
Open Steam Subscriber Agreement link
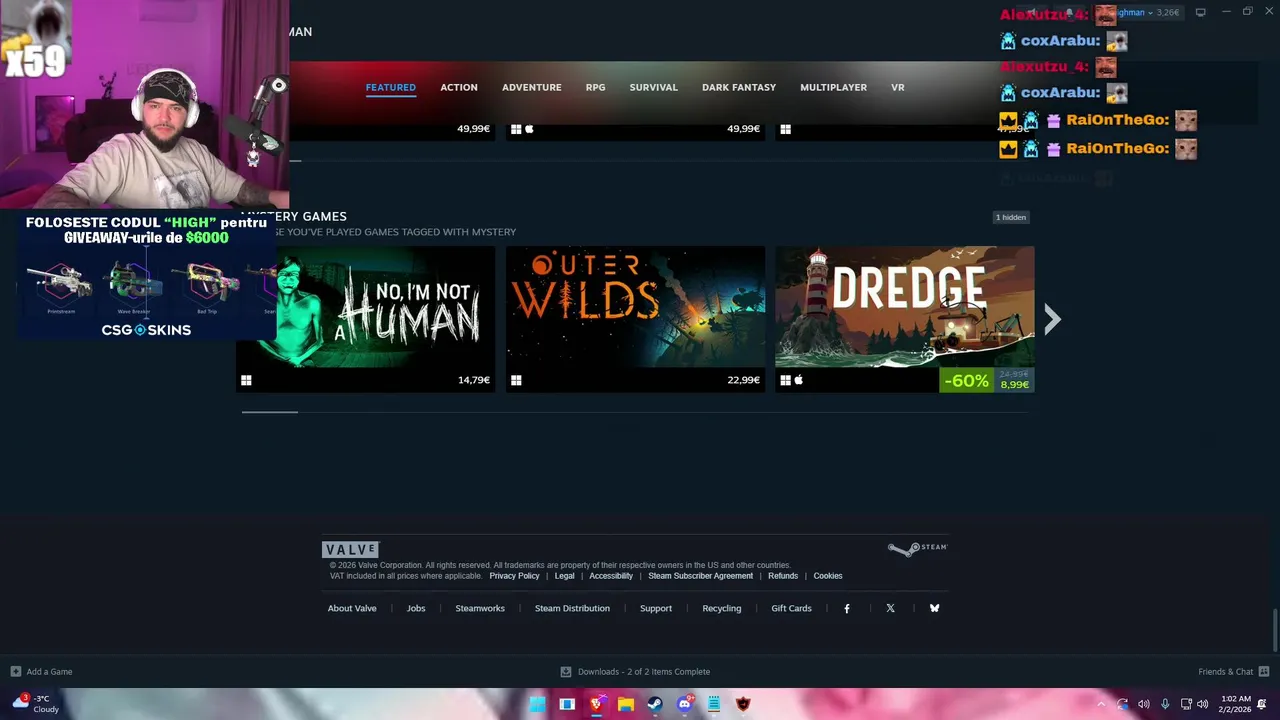[701, 576]
